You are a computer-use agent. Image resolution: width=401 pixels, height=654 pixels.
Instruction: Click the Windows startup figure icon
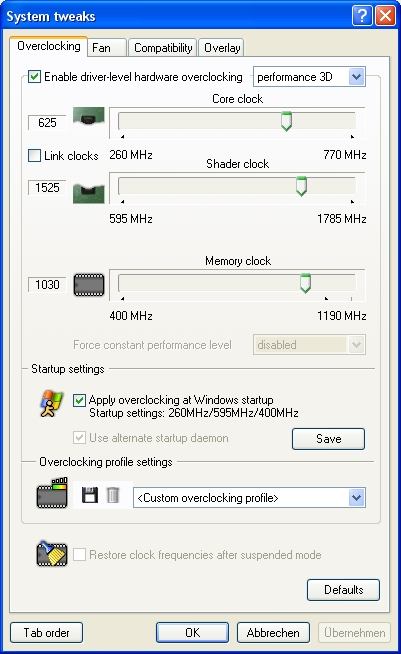[51, 404]
